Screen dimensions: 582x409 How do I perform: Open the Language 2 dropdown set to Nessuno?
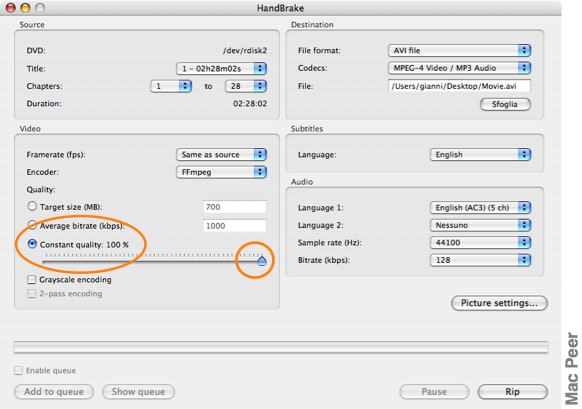coord(480,225)
